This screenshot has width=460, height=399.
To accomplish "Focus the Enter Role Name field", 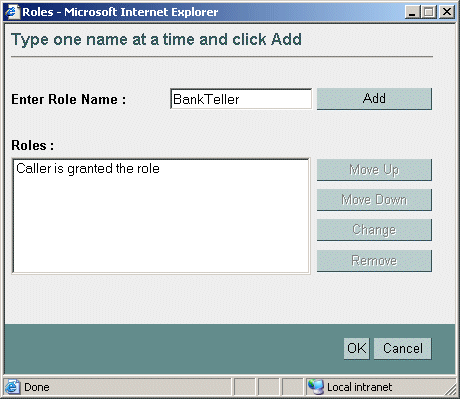I will point(241,99).
